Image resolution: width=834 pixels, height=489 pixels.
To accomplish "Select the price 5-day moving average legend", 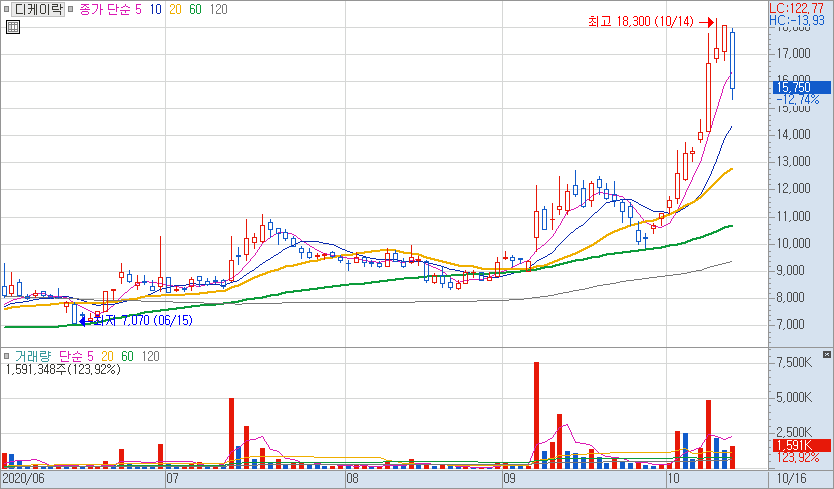I will coord(138,9).
